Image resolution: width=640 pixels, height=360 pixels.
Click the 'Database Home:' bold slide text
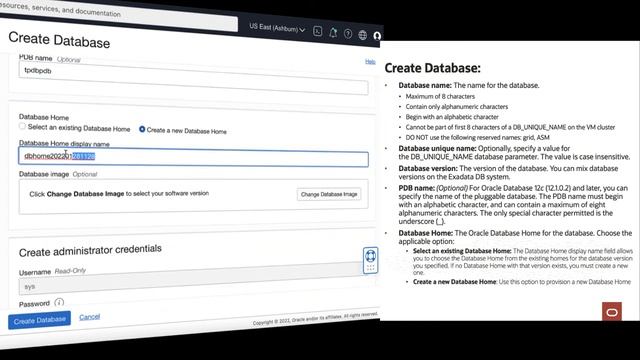pyautogui.click(x=426, y=233)
